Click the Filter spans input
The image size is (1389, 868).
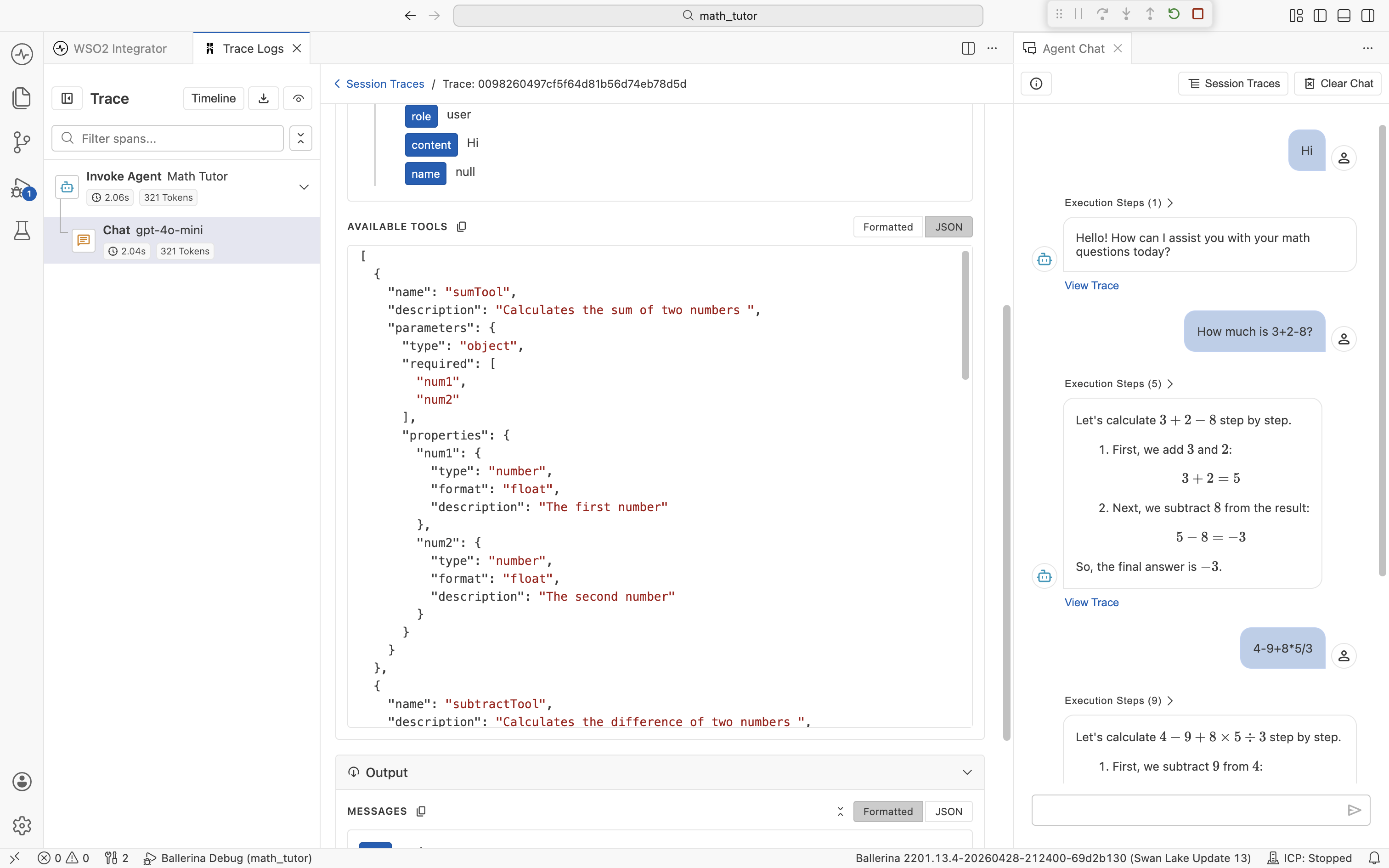[x=168, y=138]
